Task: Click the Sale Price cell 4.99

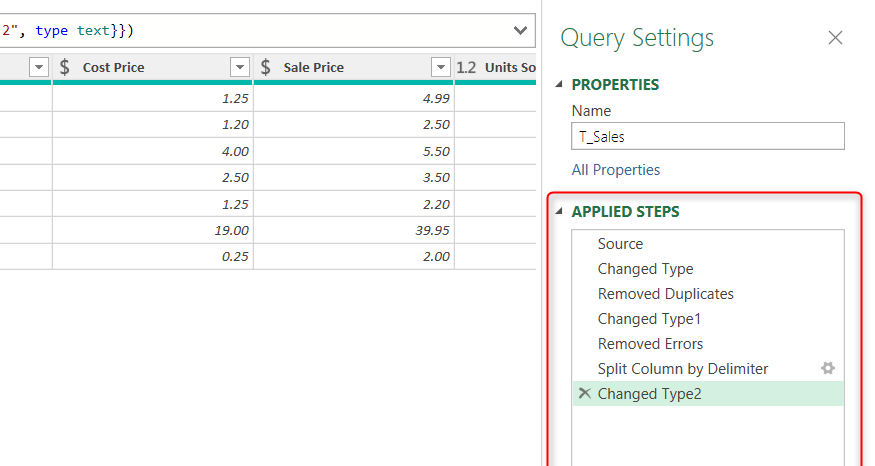Action: pos(354,98)
